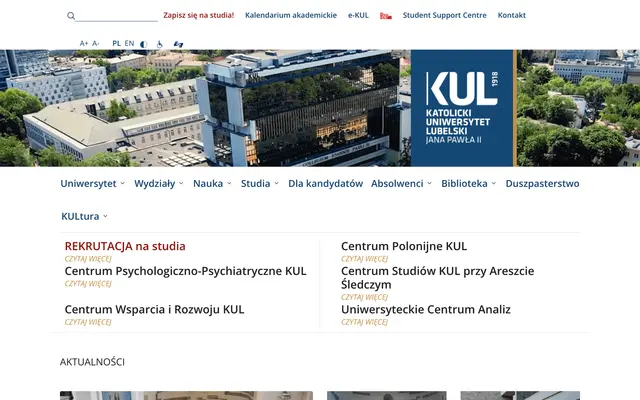Click the red BIP icon

(386, 16)
